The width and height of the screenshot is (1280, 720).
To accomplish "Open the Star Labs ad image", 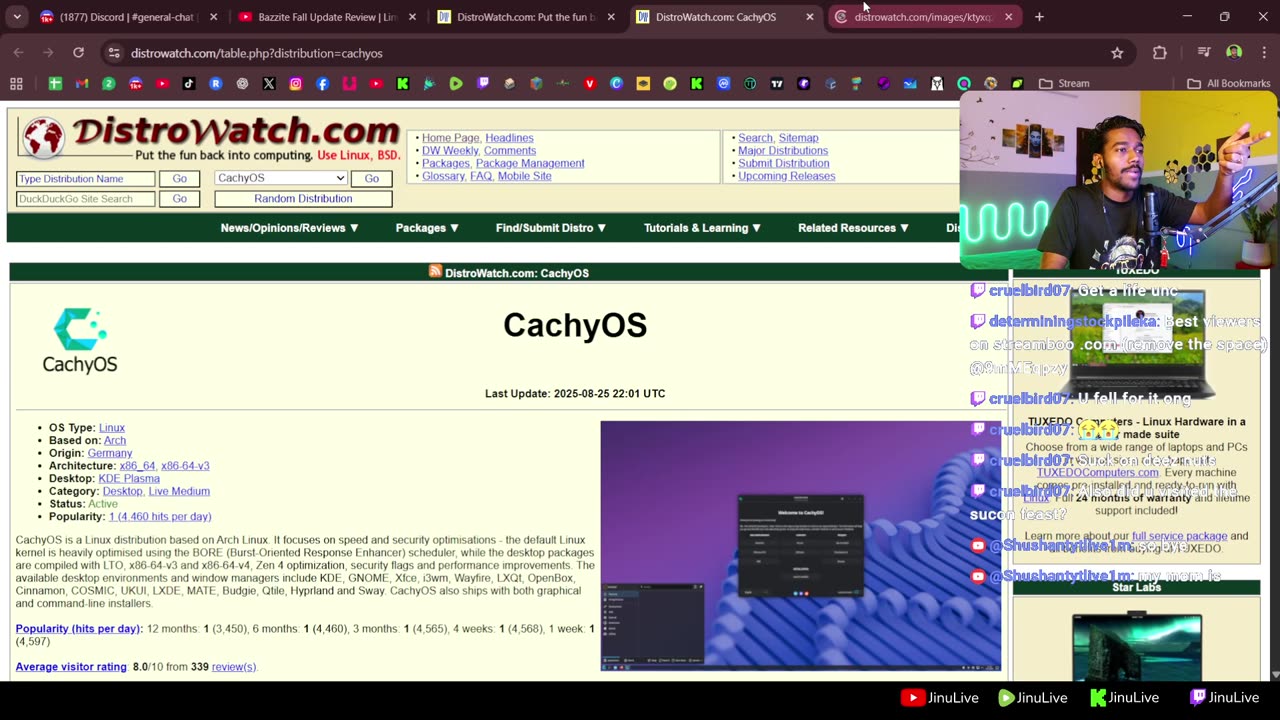I will (x=1137, y=646).
